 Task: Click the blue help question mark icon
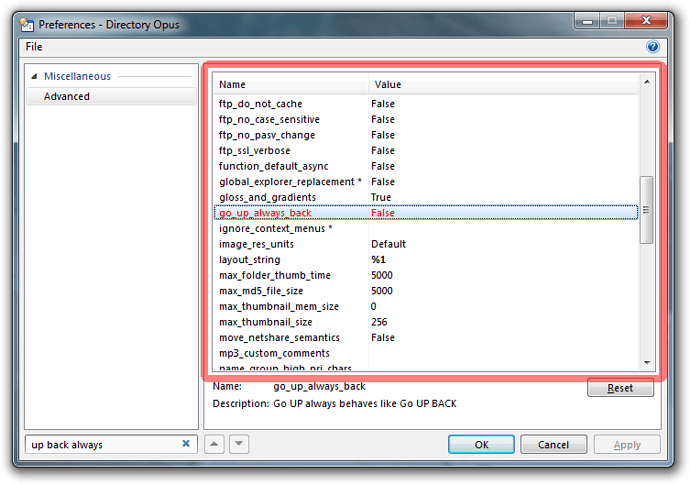coord(653,46)
